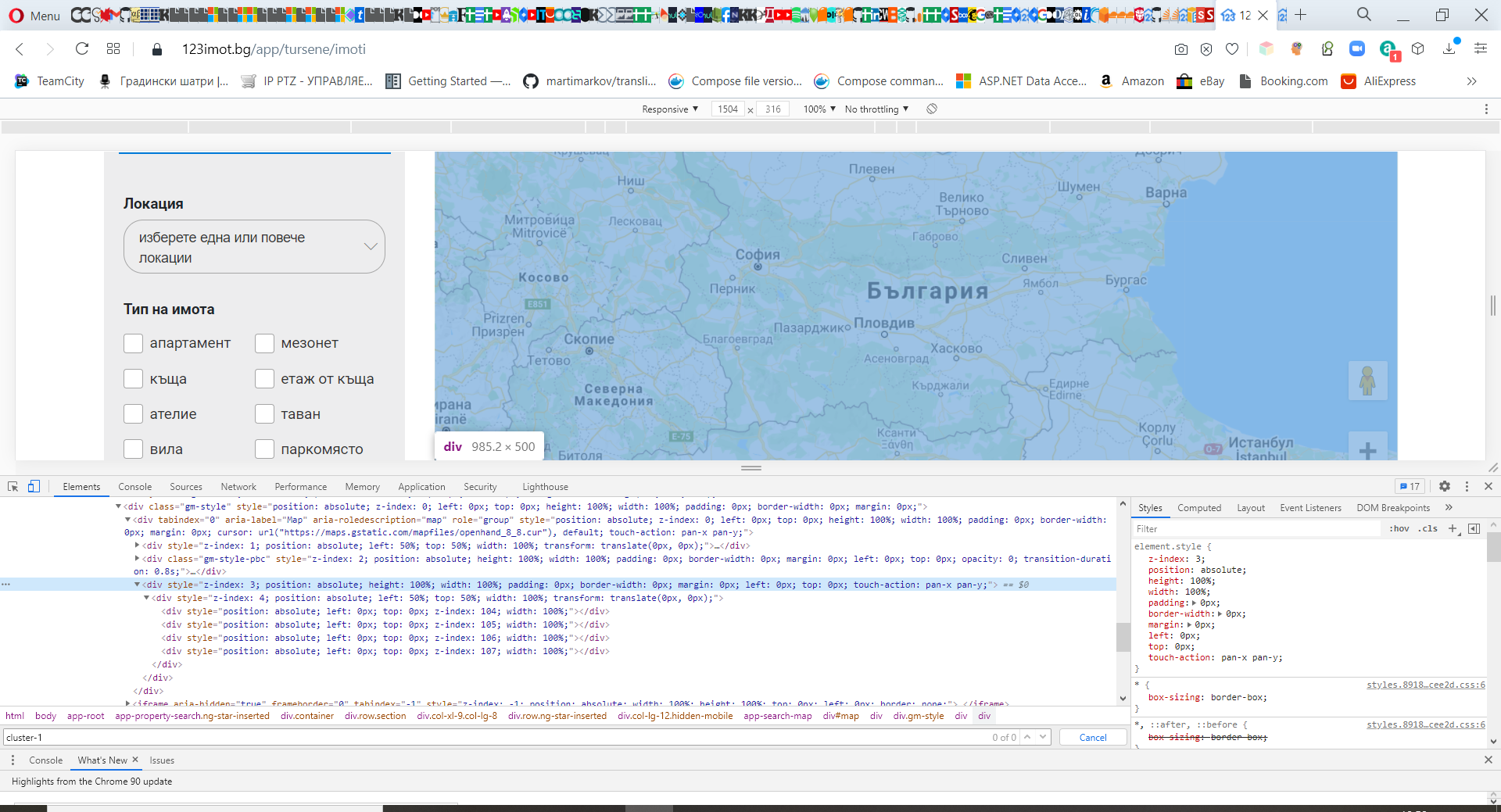1501x812 pixels.
Task: Click the console message counter badge showing 17
Action: click(1410, 486)
